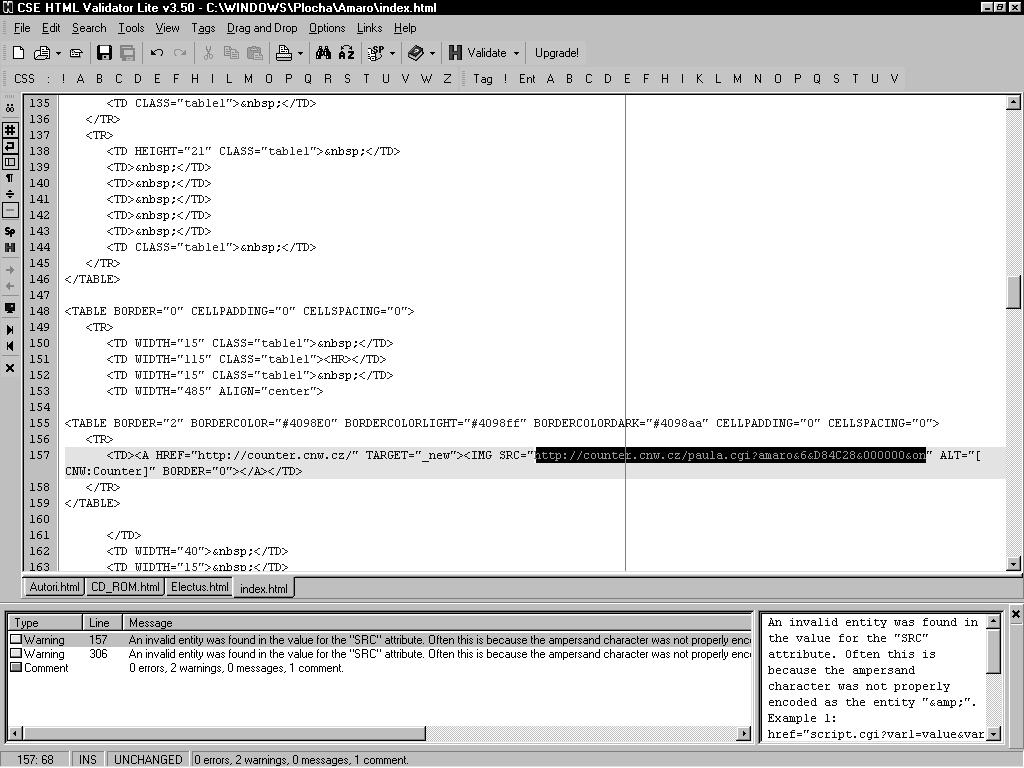Image resolution: width=1024 pixels, height=768 pixels.
Task: Open the spell check dropdown arrow
Action: (392, 53)
